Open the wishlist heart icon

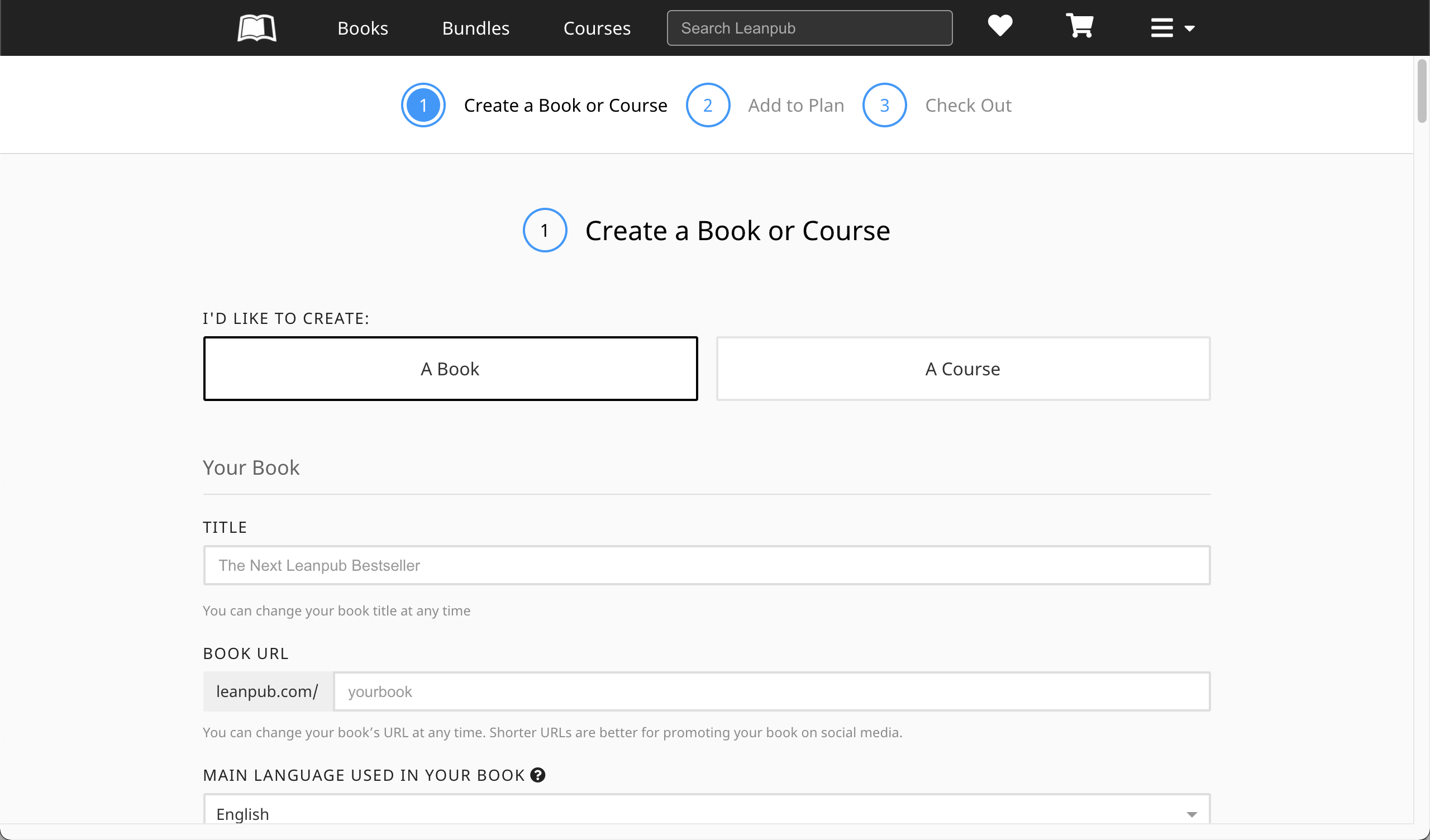tap(1000, 26)
